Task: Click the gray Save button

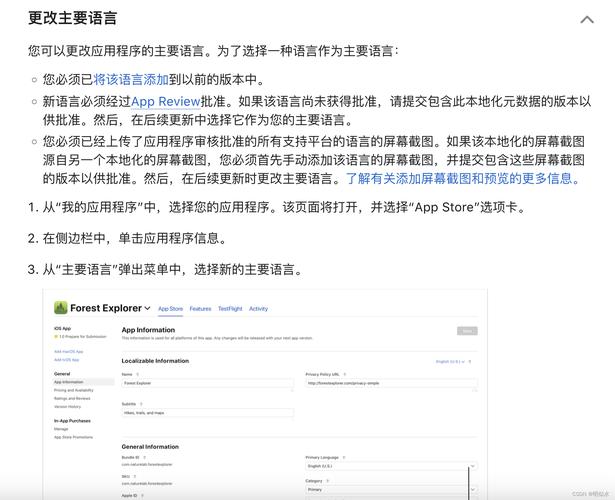Action: 467,331
